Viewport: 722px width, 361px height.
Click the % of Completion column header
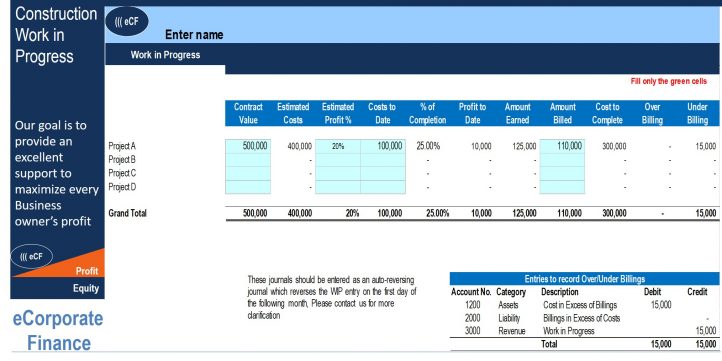[x=428, y=113]
